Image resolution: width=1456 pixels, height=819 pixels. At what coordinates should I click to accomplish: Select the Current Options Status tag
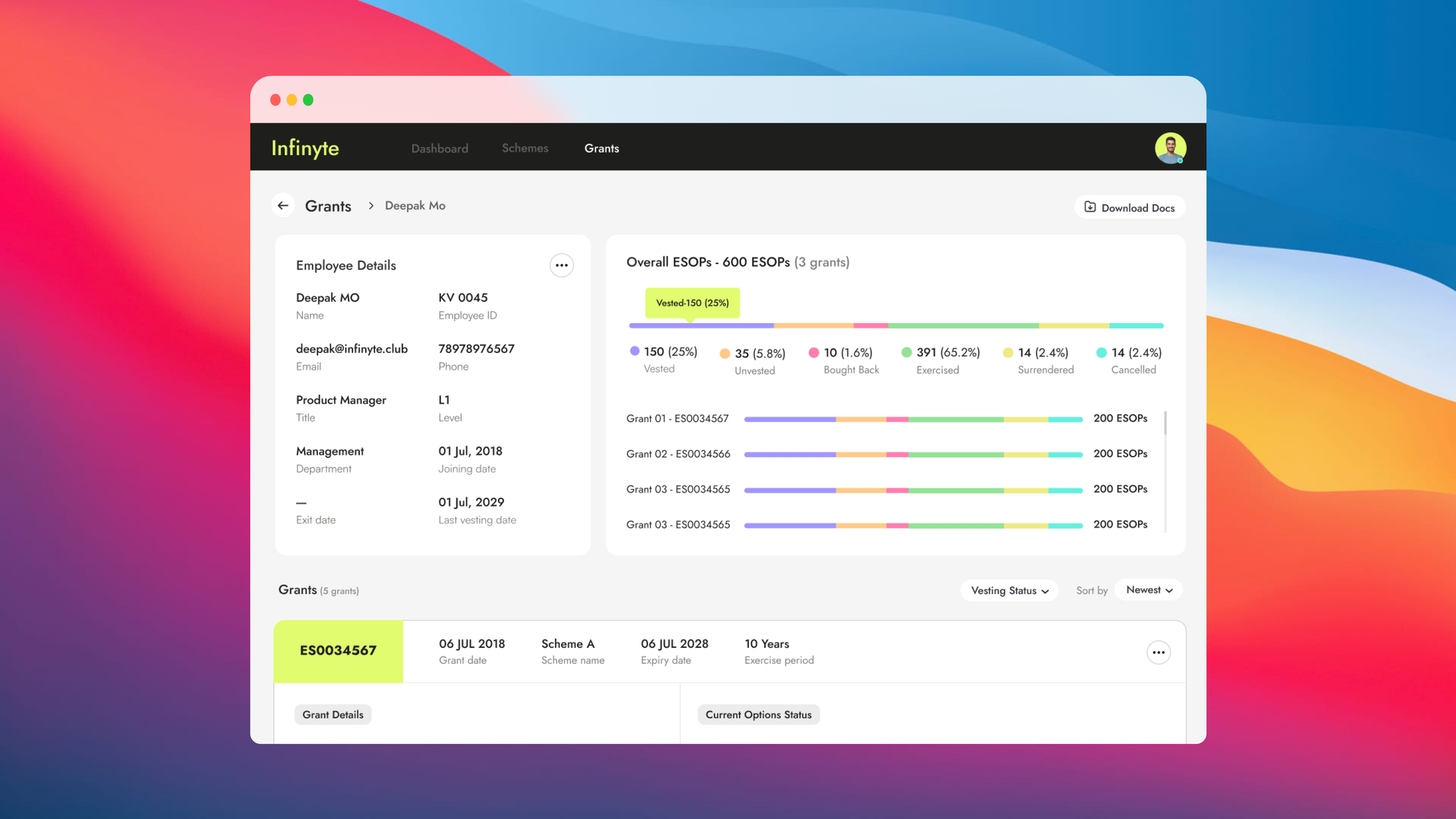pyautogui.click(x=759, y=715)
